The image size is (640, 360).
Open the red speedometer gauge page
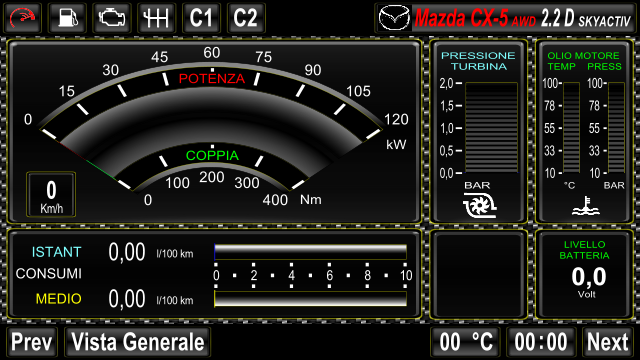point(22,18)
